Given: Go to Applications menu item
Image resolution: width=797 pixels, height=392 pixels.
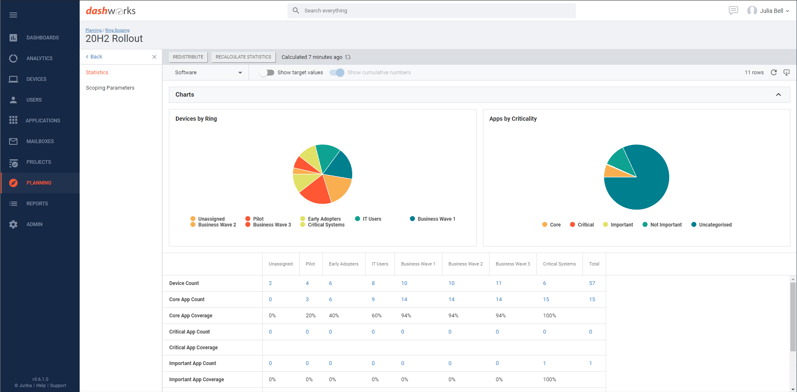Looking at the screenshot, I should coord(43,121).
